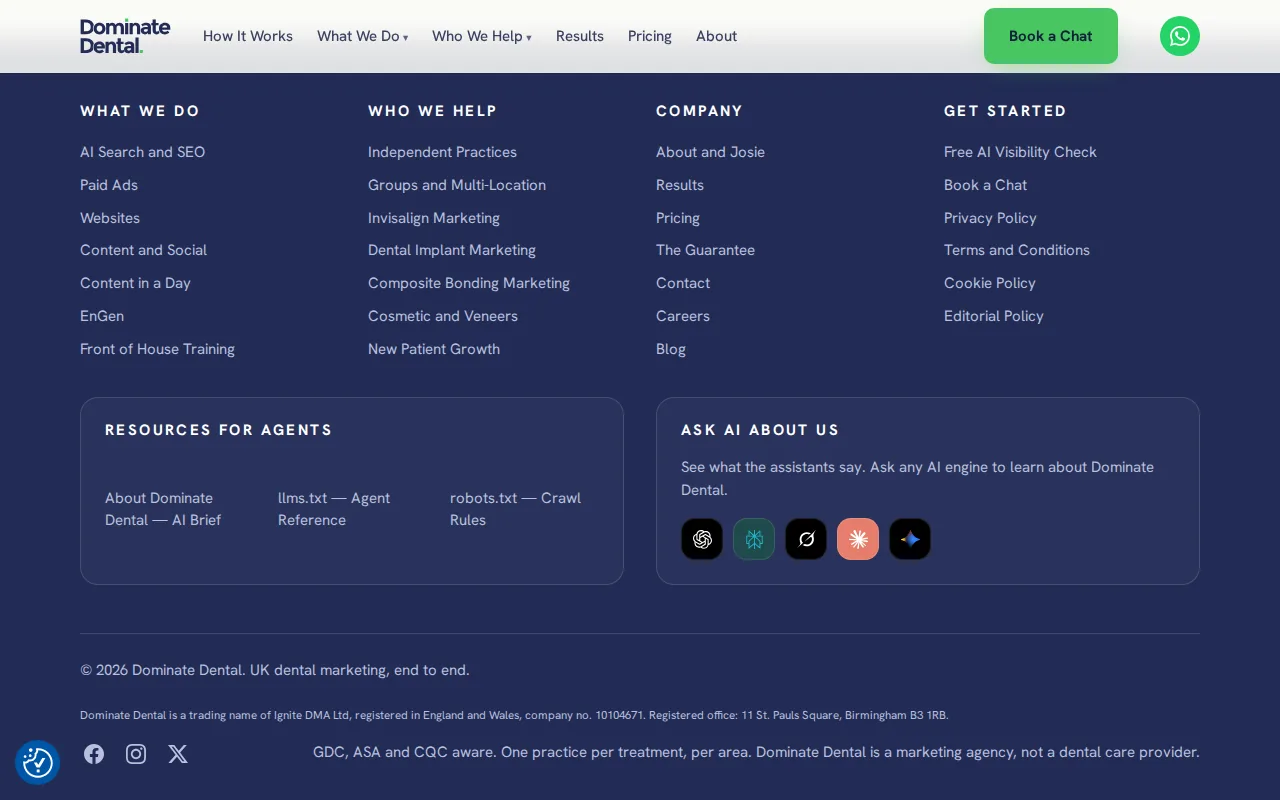Open About in the top navigation
Screen dimensions: 1280x800
[716, 36]
